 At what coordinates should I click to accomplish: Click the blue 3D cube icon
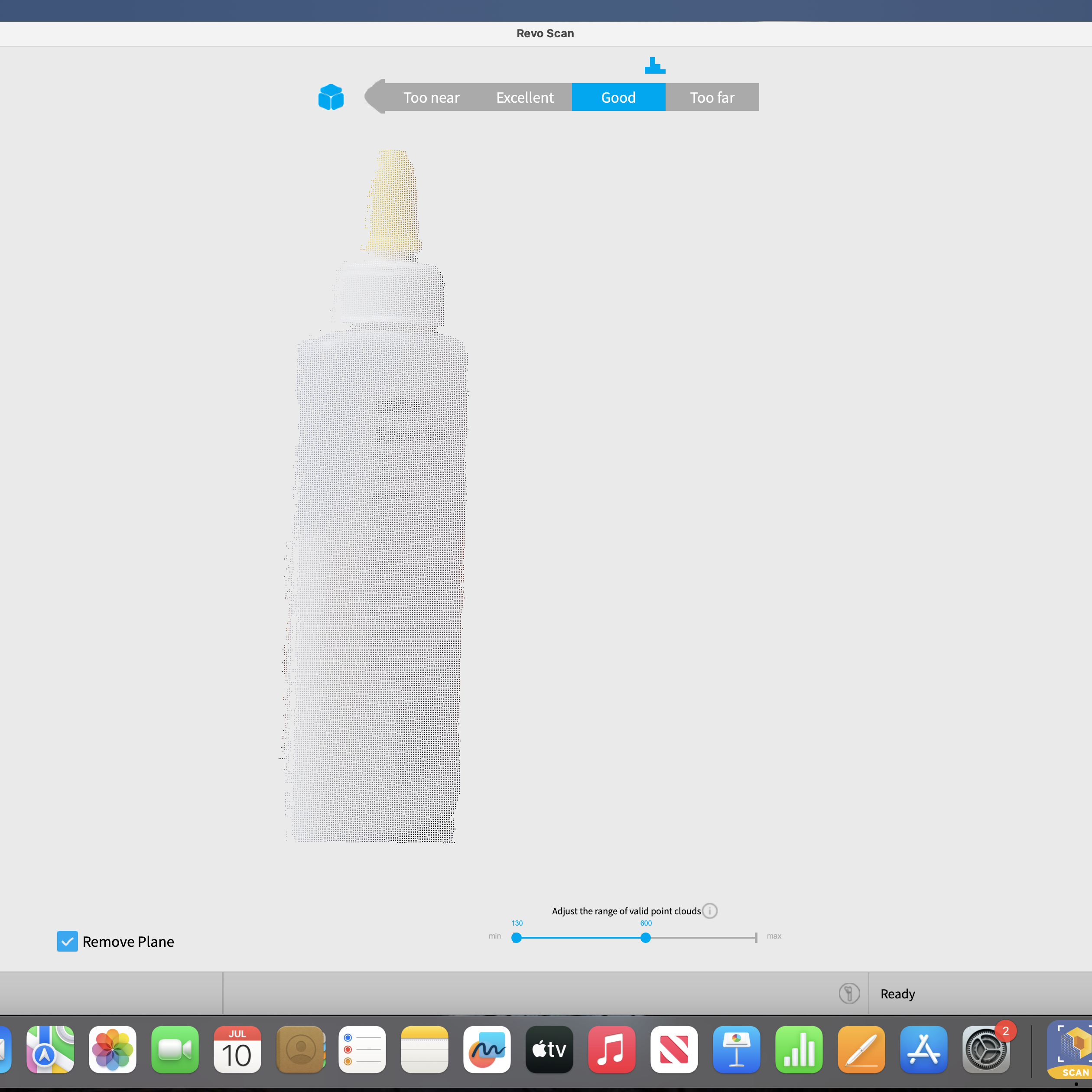tap(331, 97)
